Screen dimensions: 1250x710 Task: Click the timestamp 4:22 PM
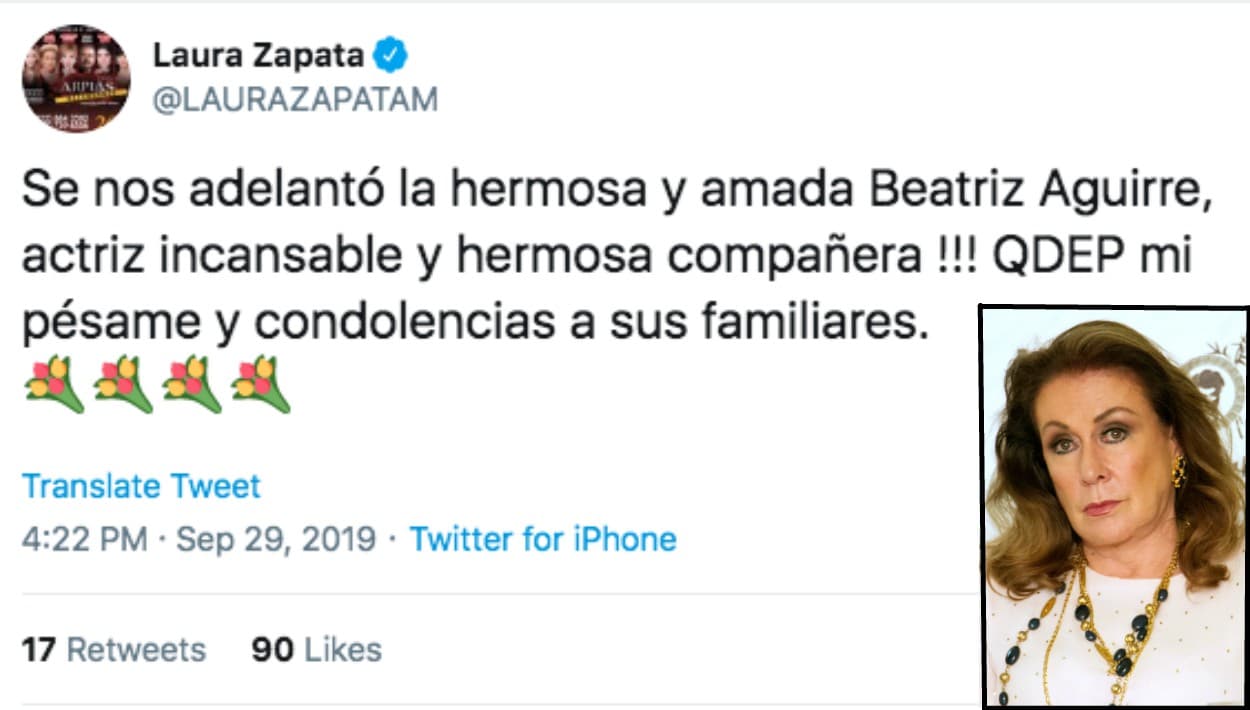coord(84,539)
